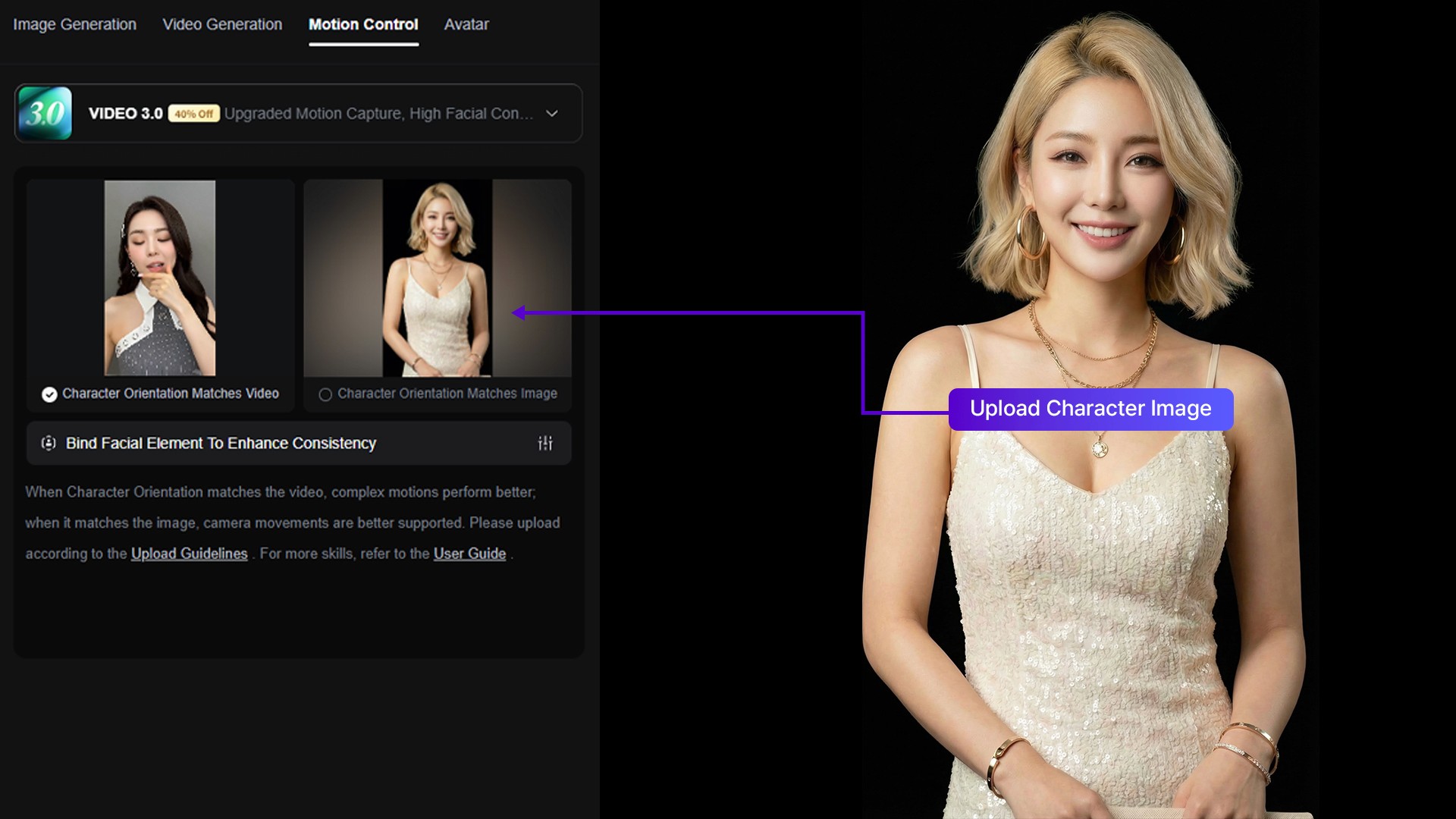Switch to the Image Generation tab
This screenshot has width=1456, height=819.
[x=74, y=24]
